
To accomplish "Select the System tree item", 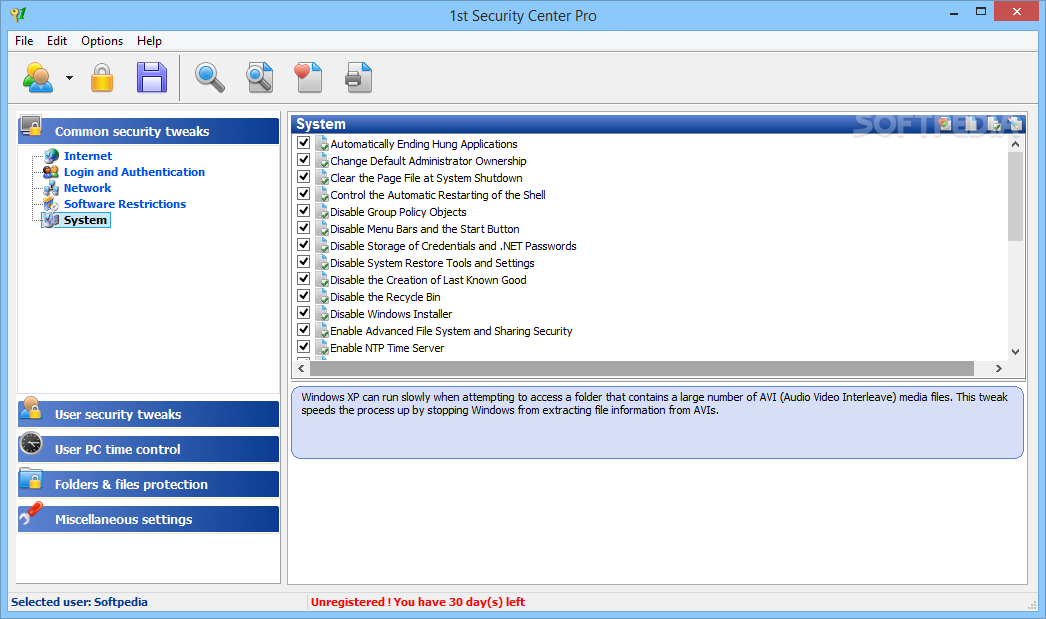I will coord(85,220).
